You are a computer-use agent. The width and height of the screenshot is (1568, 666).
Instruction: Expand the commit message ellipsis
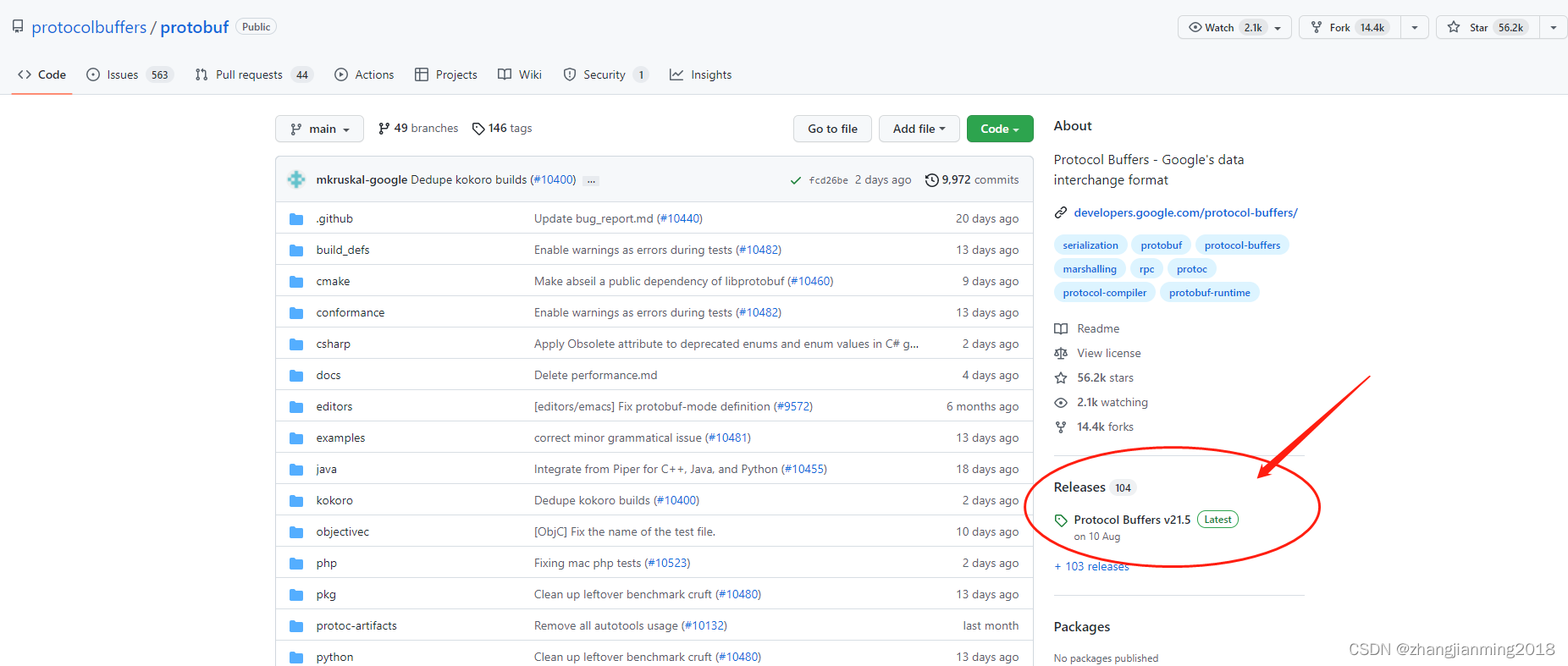click(x=591, y=180)
